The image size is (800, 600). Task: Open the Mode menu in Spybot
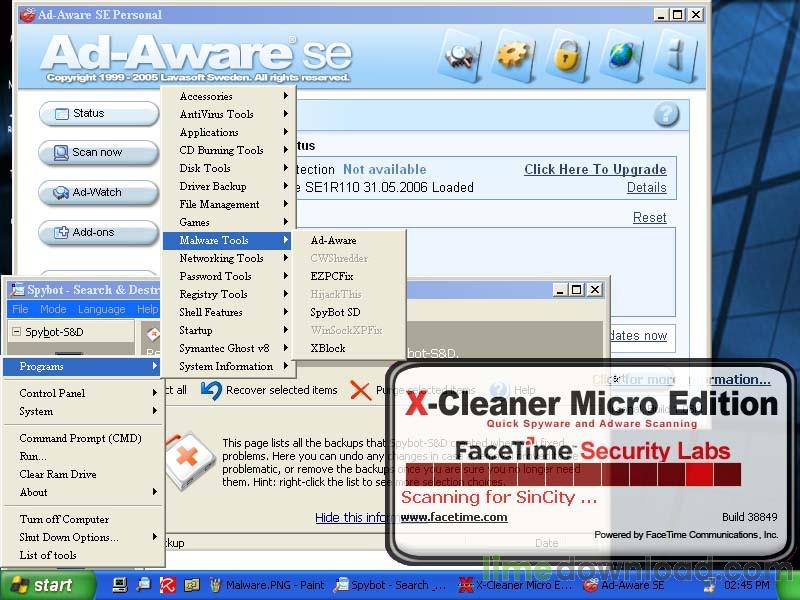pyautogui.click(x=53, y=309)
